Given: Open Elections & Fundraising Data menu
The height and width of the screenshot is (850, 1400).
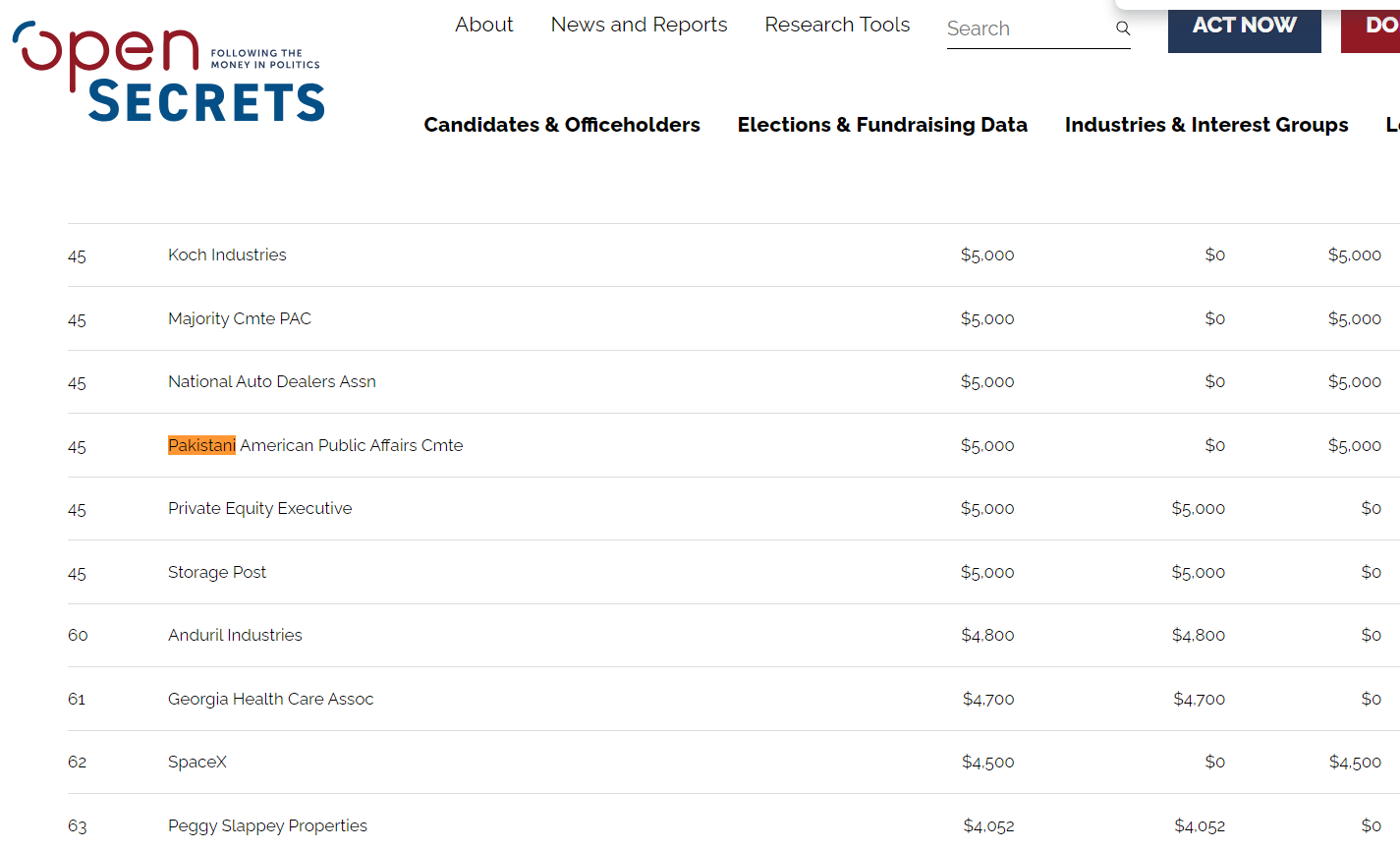Looking at the screenshot, I should click(x=882, y=125).
